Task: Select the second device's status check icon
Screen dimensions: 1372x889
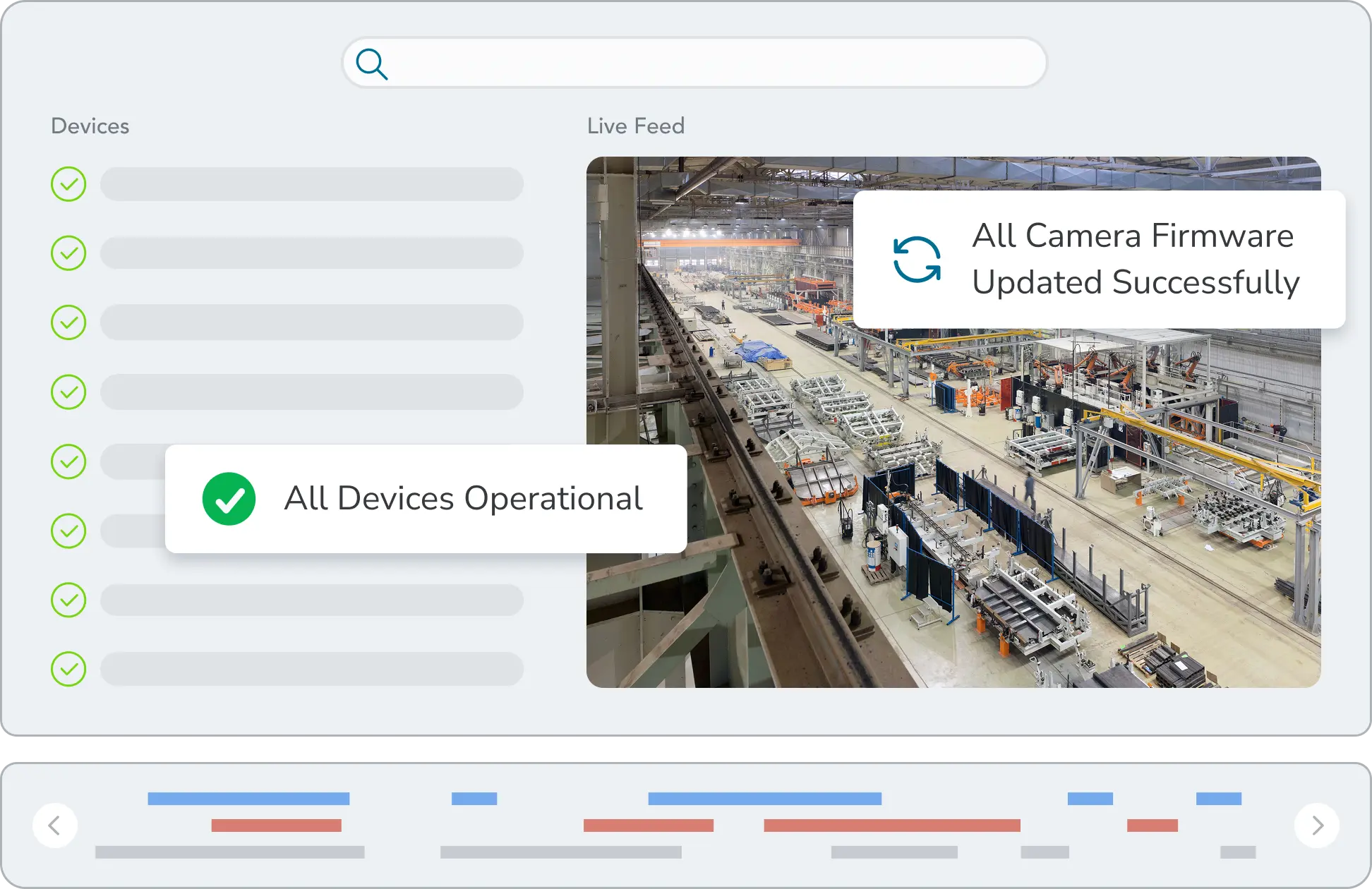Action: (x=68, y=253)
